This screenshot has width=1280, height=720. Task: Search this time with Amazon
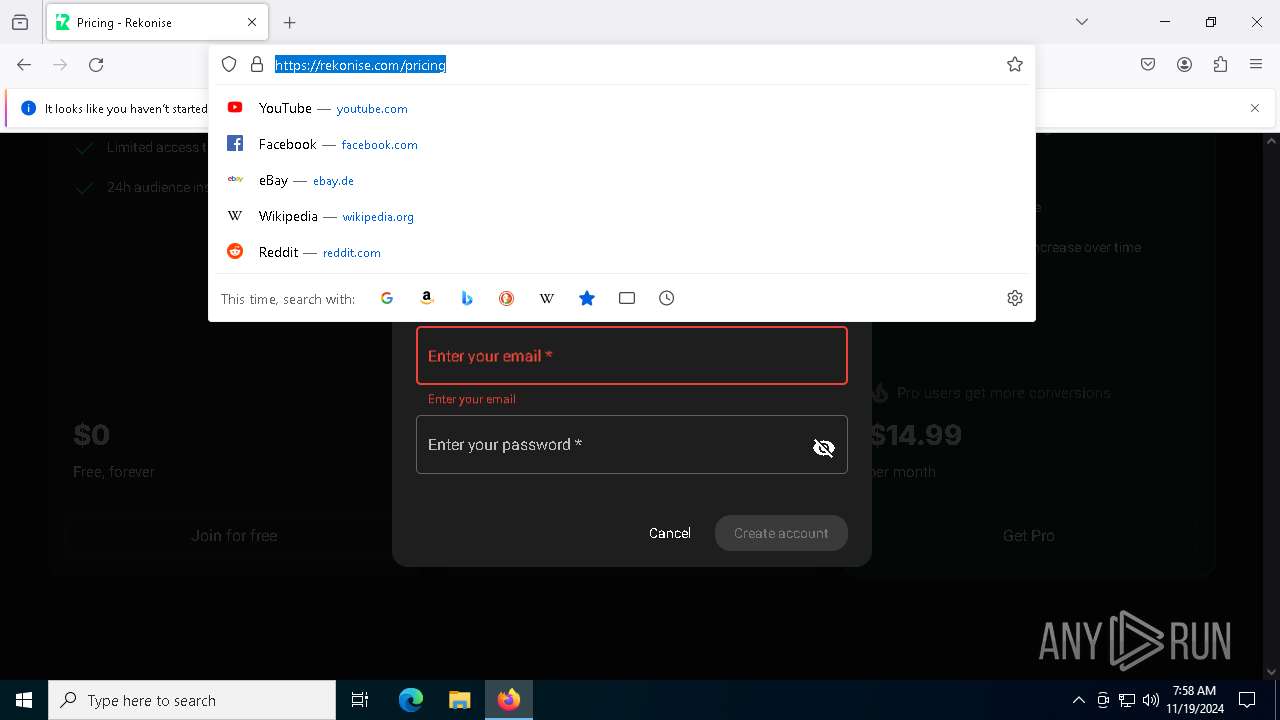click(x=427, y=298)
